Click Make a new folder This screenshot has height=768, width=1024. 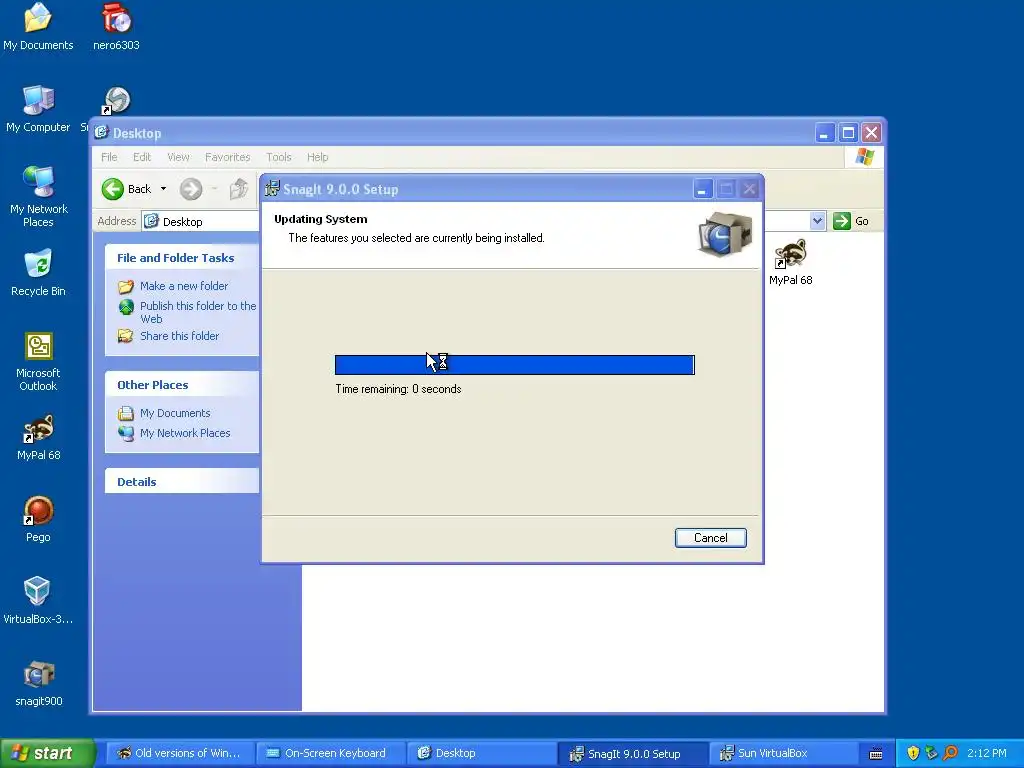[x=184, y=286]
